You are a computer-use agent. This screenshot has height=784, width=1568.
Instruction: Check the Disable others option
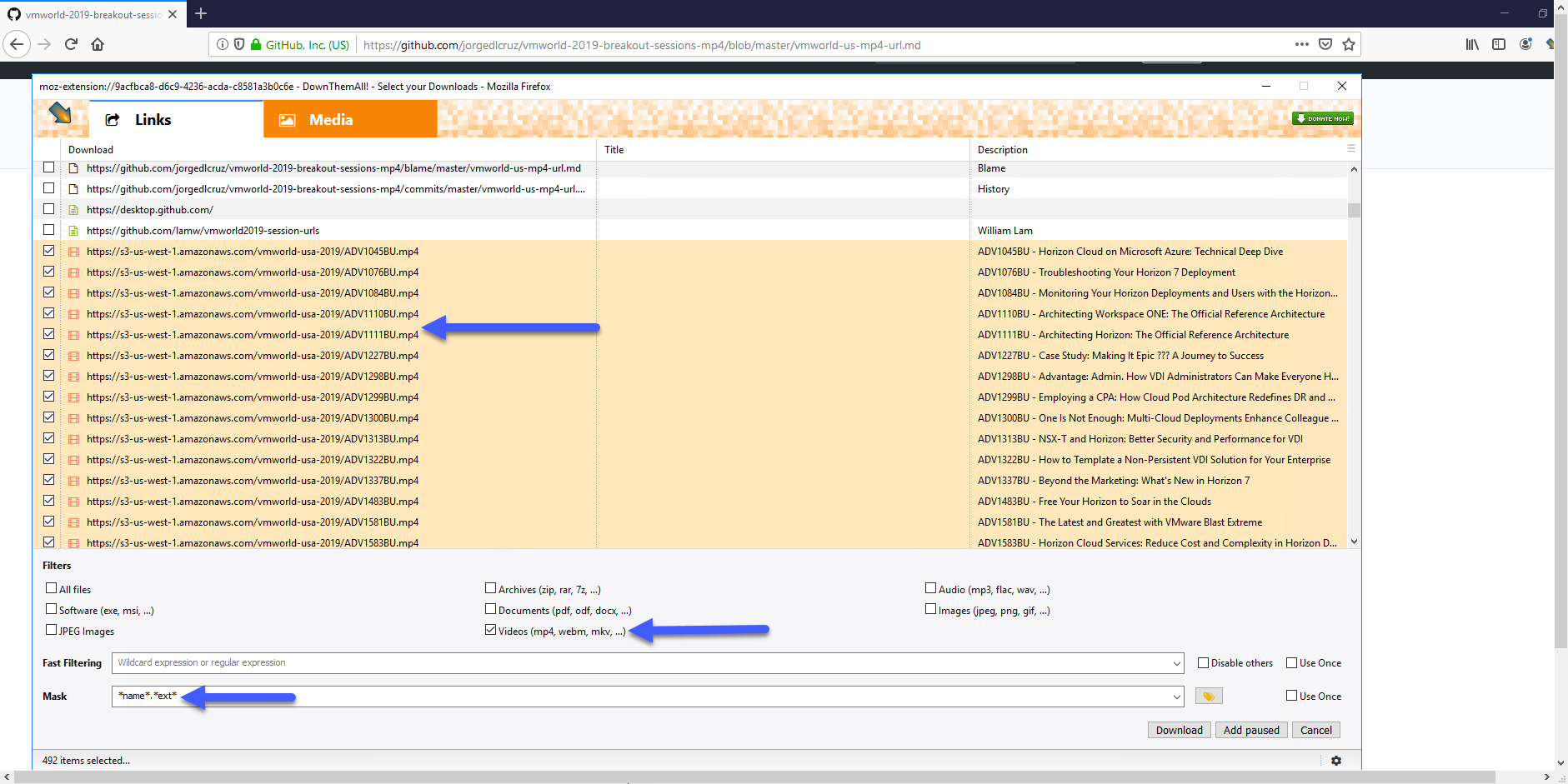pyautogui.click(x=1204, y=663)
